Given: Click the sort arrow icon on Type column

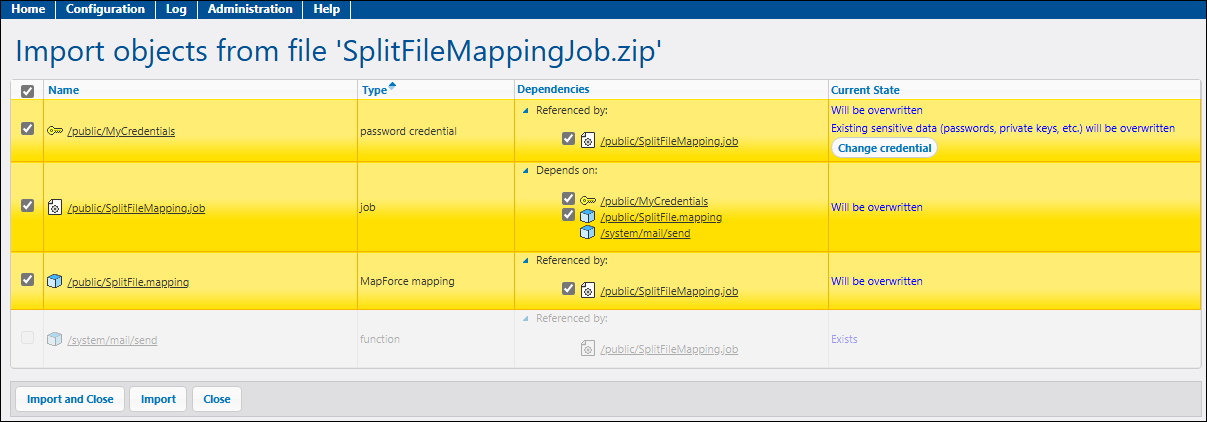Looking at the screenshot, I should 392,86.
